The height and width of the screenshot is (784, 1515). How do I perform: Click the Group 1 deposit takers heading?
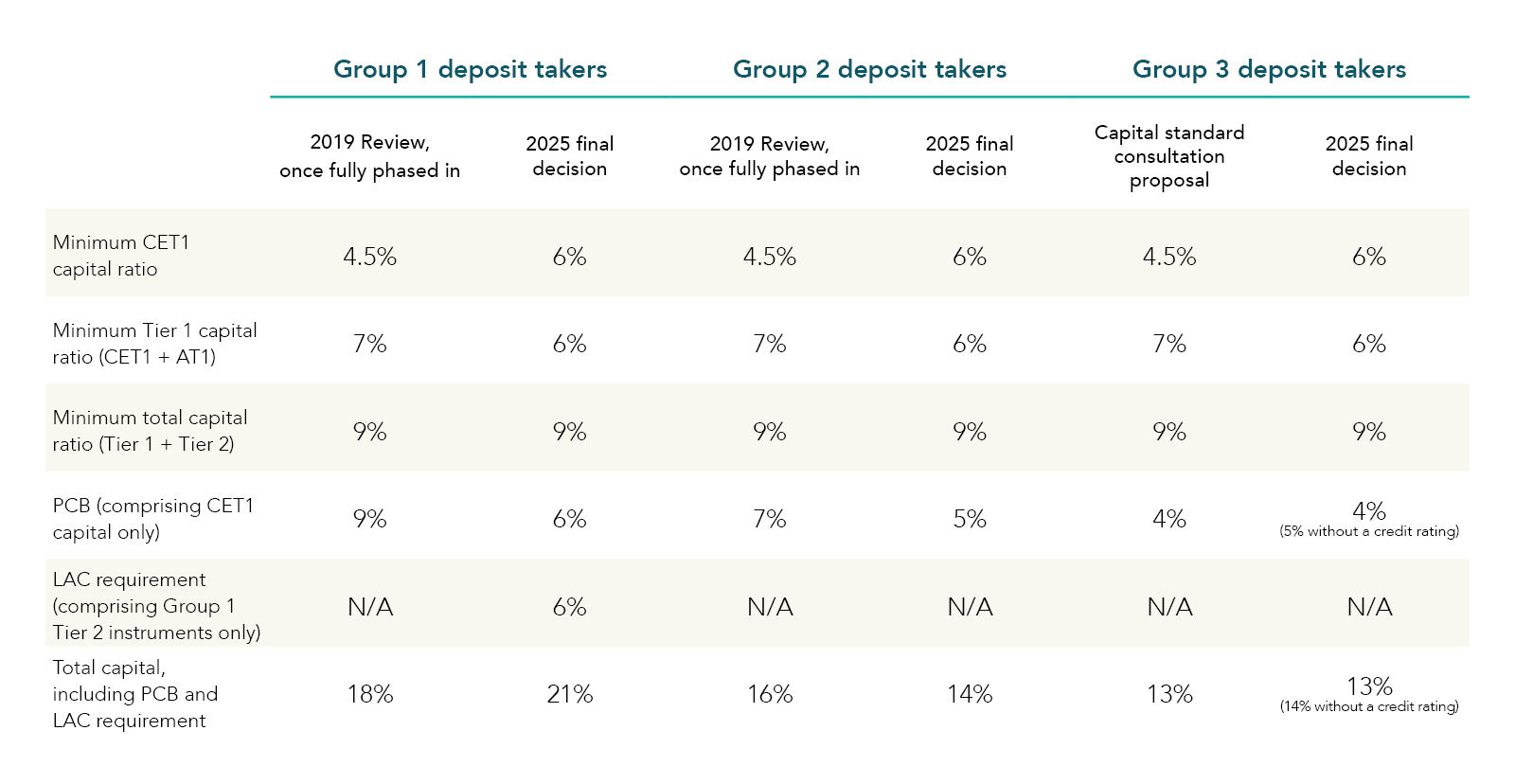pos(470,69)
